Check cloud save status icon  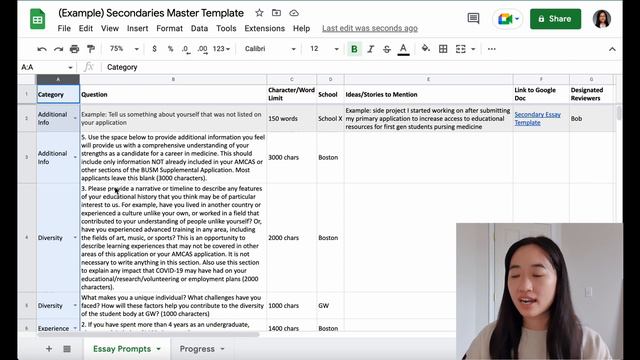(x=294, y=13)
